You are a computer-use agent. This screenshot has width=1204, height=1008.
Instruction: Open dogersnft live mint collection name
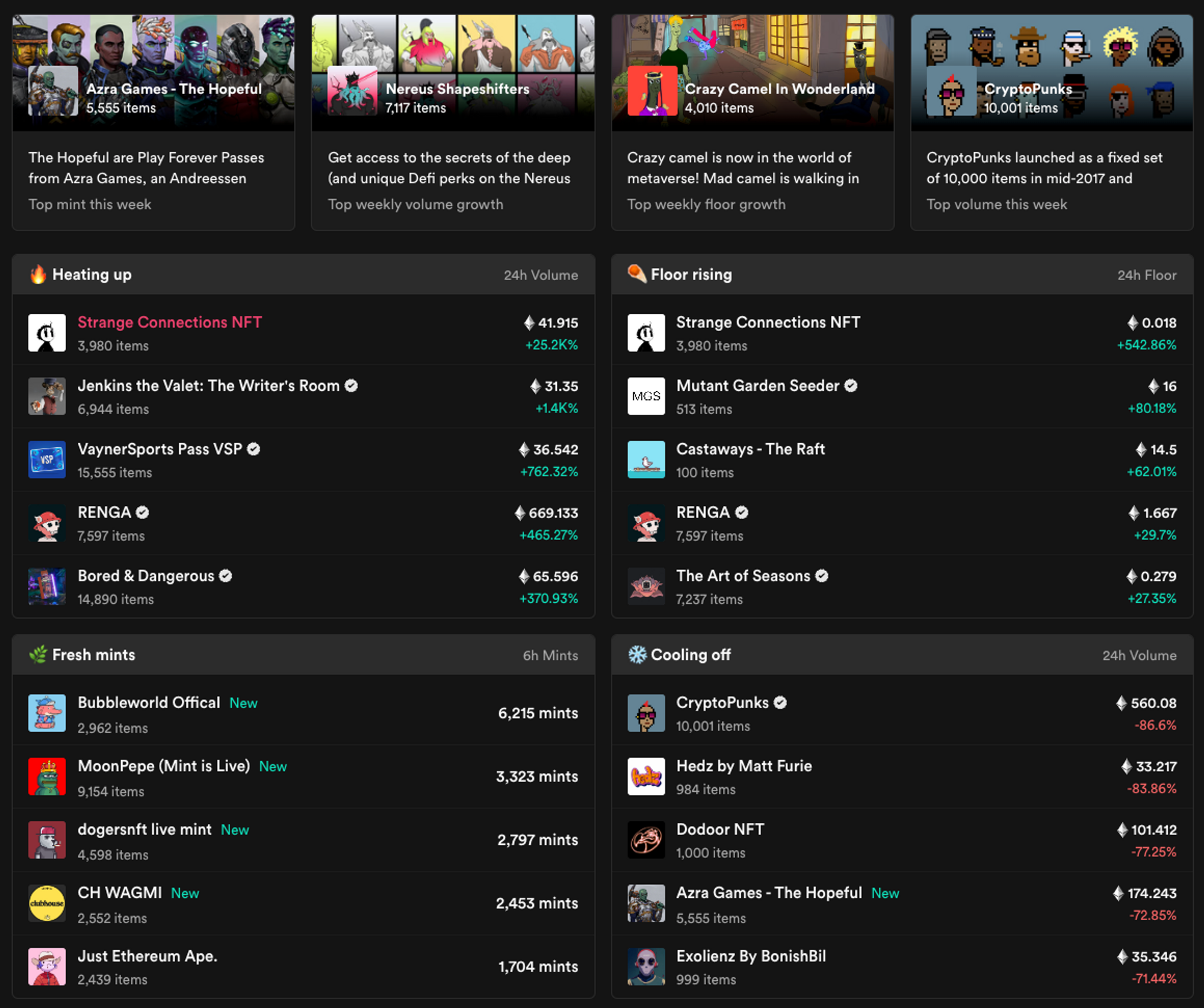(144, 830)
